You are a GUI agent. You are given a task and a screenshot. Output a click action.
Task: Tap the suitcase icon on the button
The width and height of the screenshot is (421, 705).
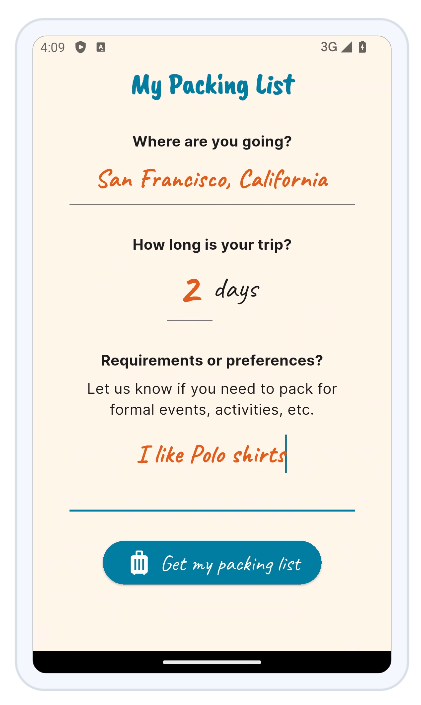click(139, 563)
